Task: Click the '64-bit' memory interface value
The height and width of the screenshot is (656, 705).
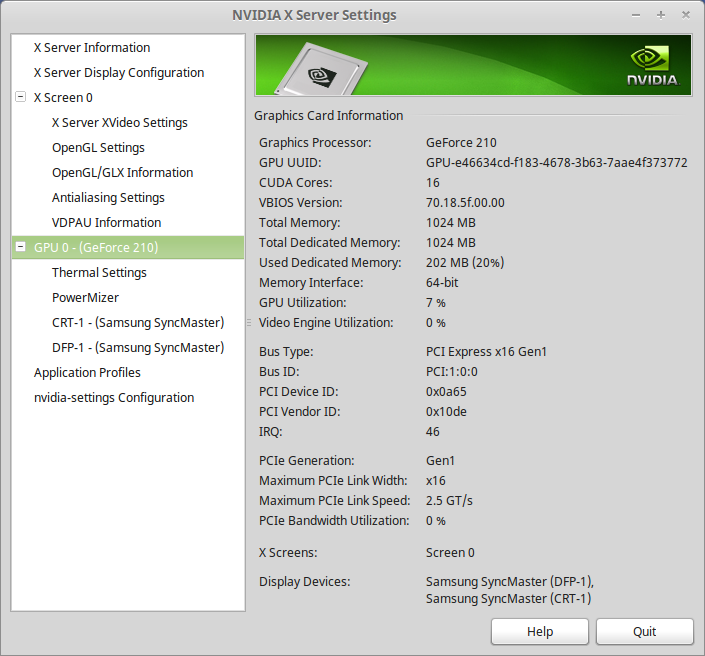Action: (x=442, y=283)
